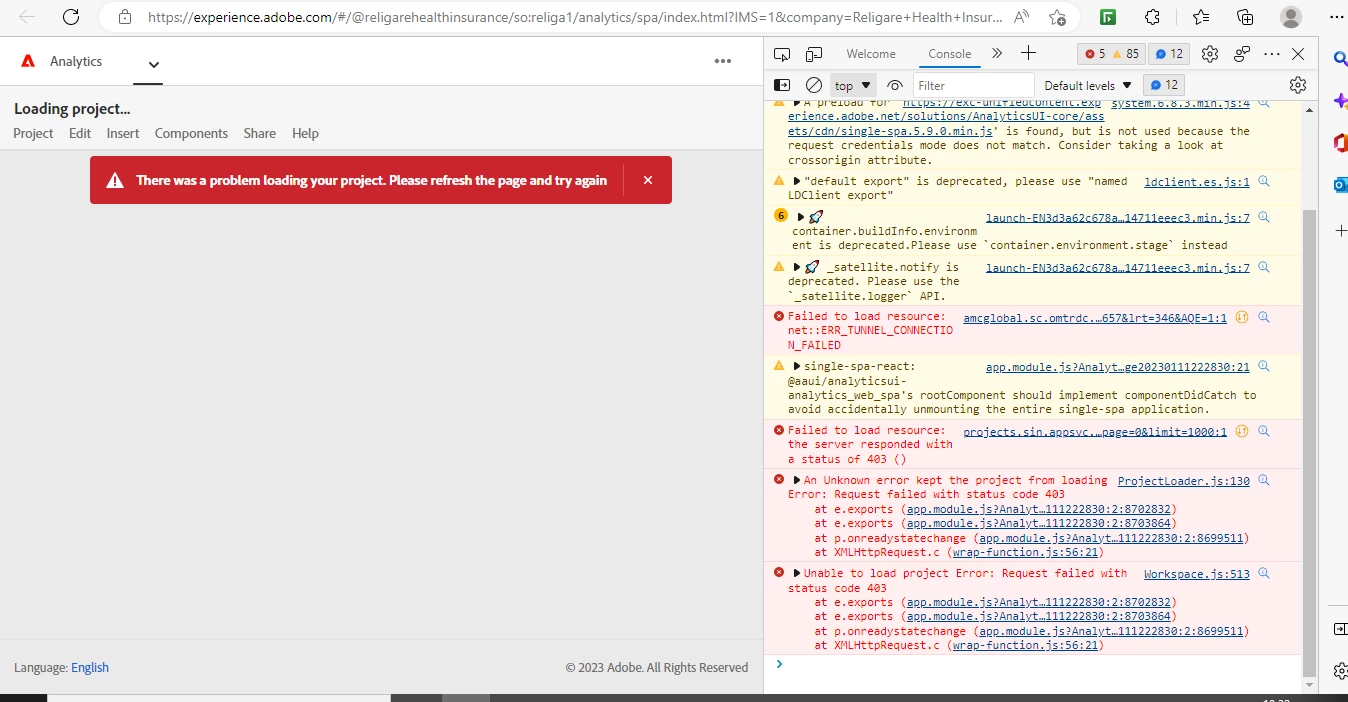
Task: Expand the _satellite.notify deprecated warning
Action: tap(797, 267)
